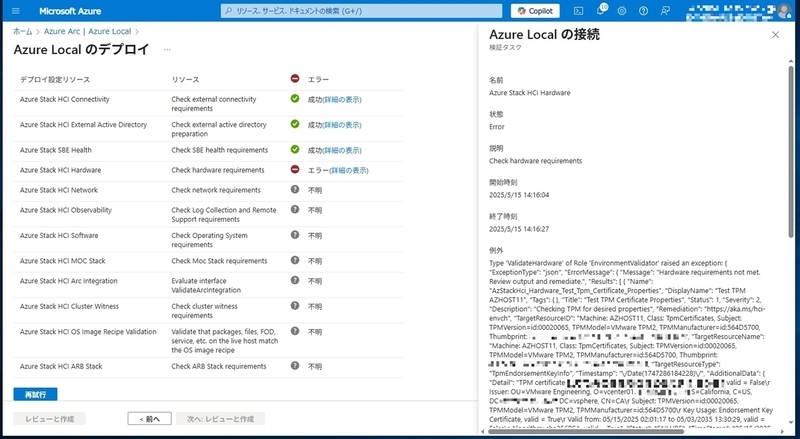Click 'Check hardware requirements' description in detail panel
The height and width of the screenshot is (439, 800).
(535, 161)
